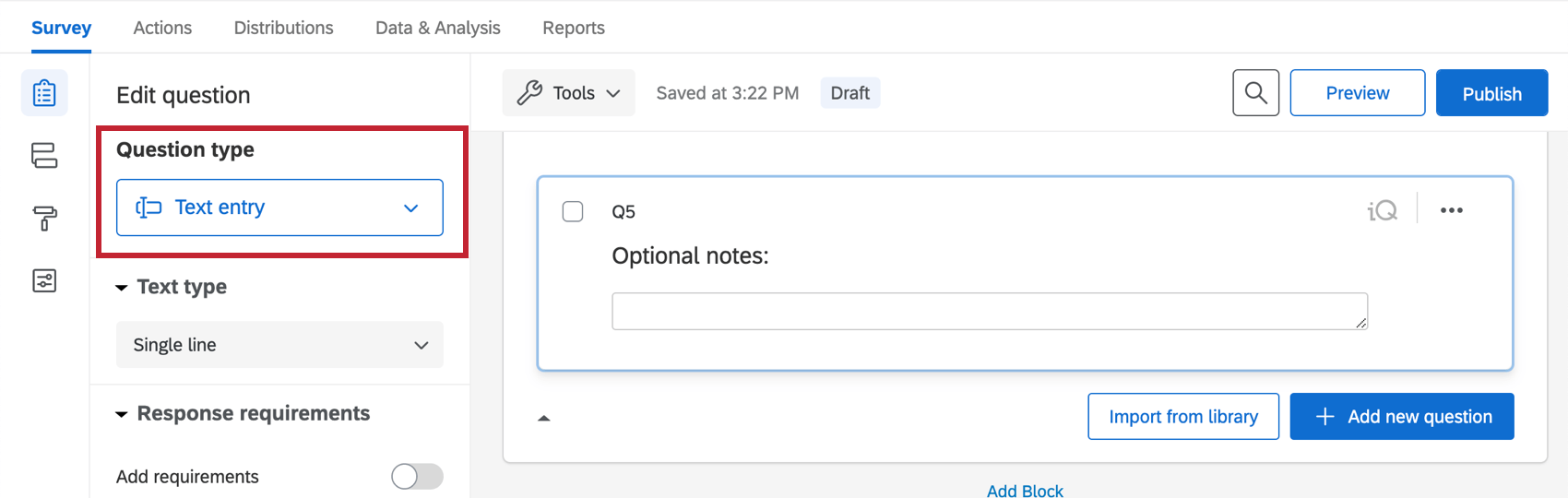
Task: Enable the Add requirements toggle
Action: 417,476
